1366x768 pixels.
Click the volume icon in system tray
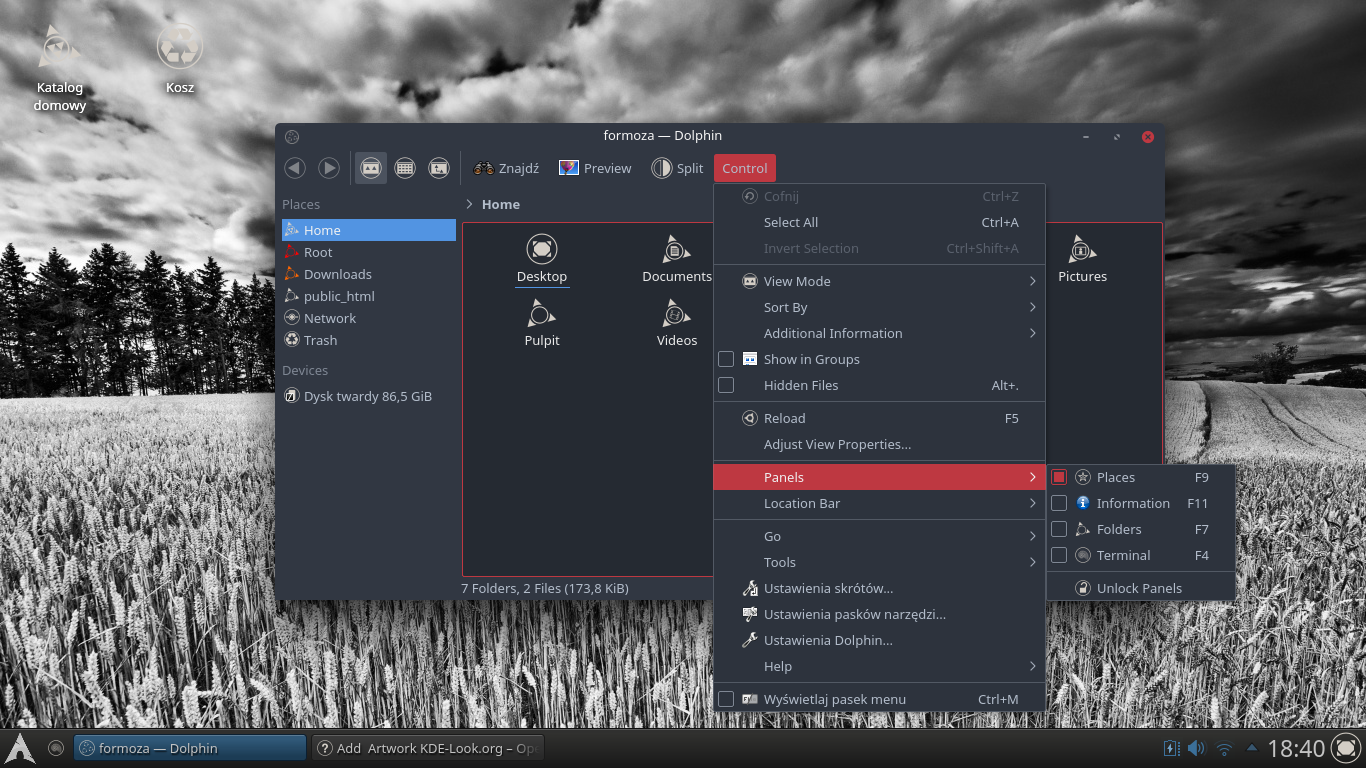[x=1197, y=748]
